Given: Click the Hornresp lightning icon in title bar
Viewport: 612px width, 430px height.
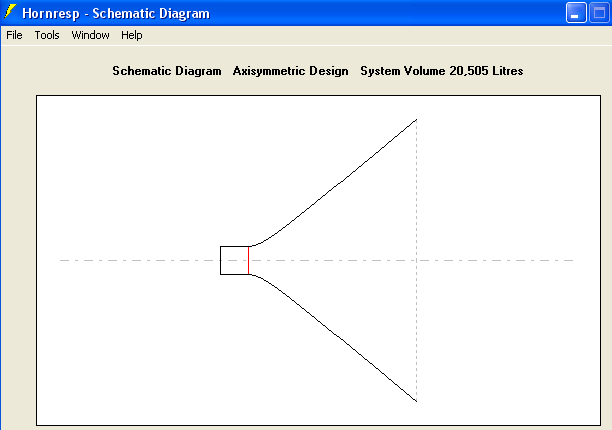Looking at the screenshot, I should [11, 13].
